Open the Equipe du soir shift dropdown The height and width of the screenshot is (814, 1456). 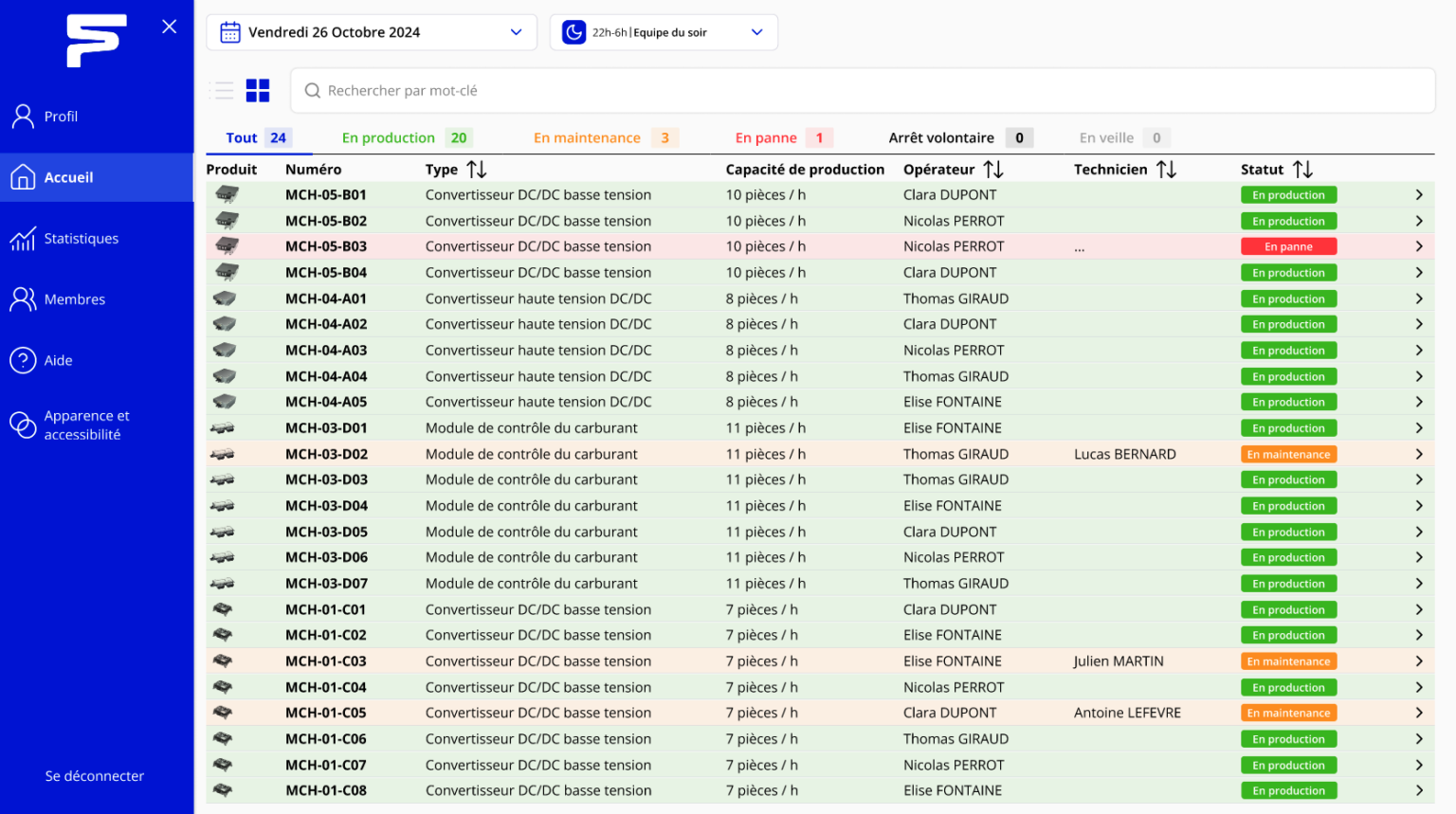pos(756,32)
